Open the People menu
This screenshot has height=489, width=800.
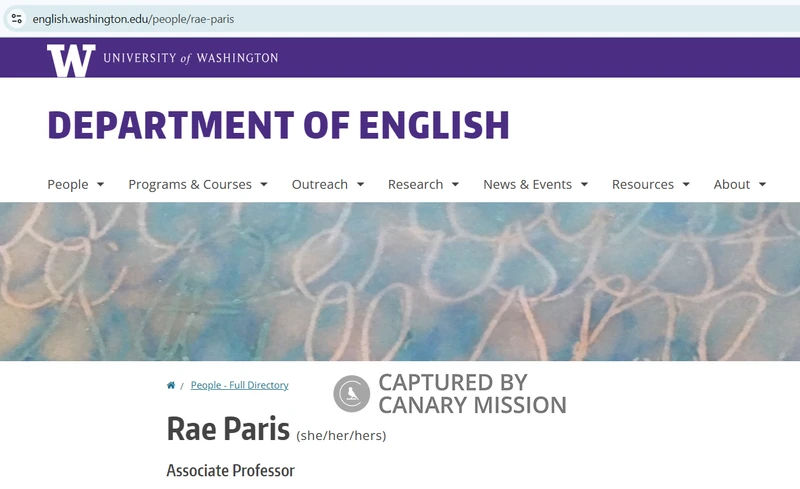[68, 184]
